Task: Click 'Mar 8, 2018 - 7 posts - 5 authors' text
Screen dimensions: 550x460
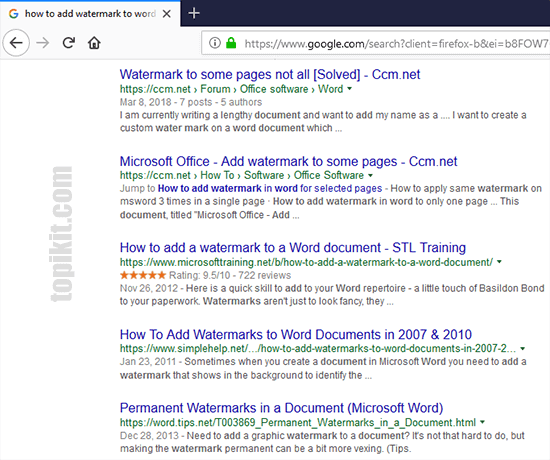Action: pos(191,102)
